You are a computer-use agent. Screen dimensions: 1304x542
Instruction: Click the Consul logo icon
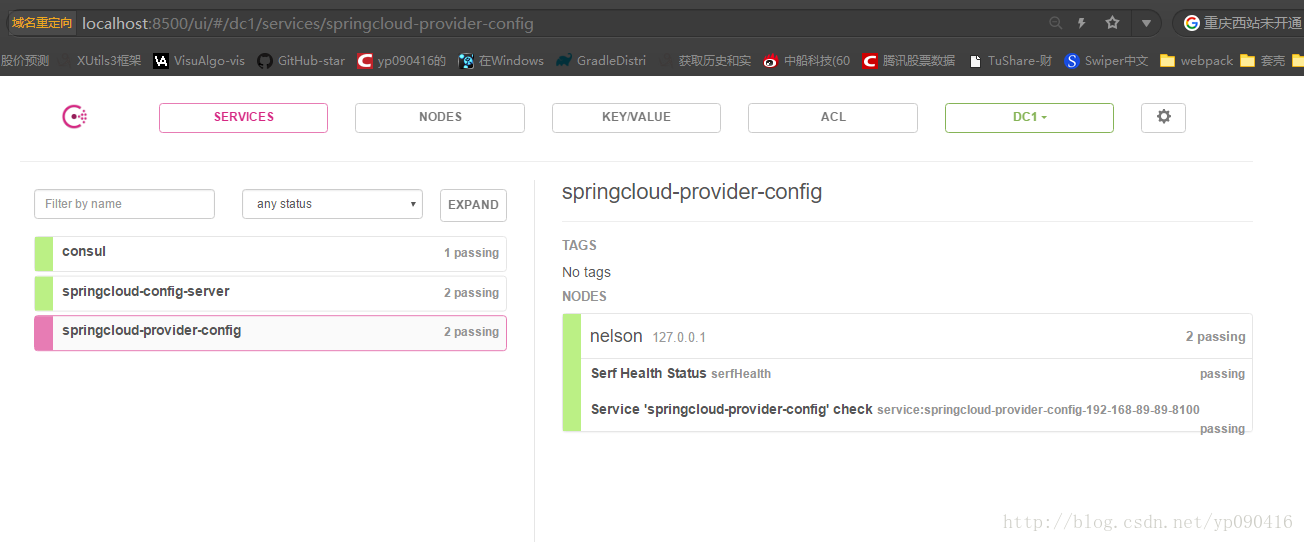pos(75,117)
